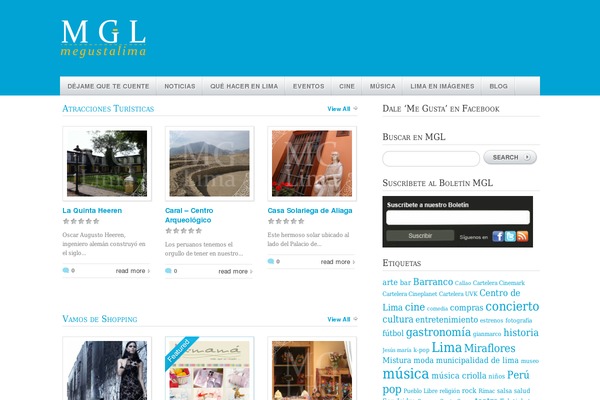The image size is (600, 400).
Task: Open the fashion model shopping thumbnail
Action: pyautogui.click(x=107, y=369)
